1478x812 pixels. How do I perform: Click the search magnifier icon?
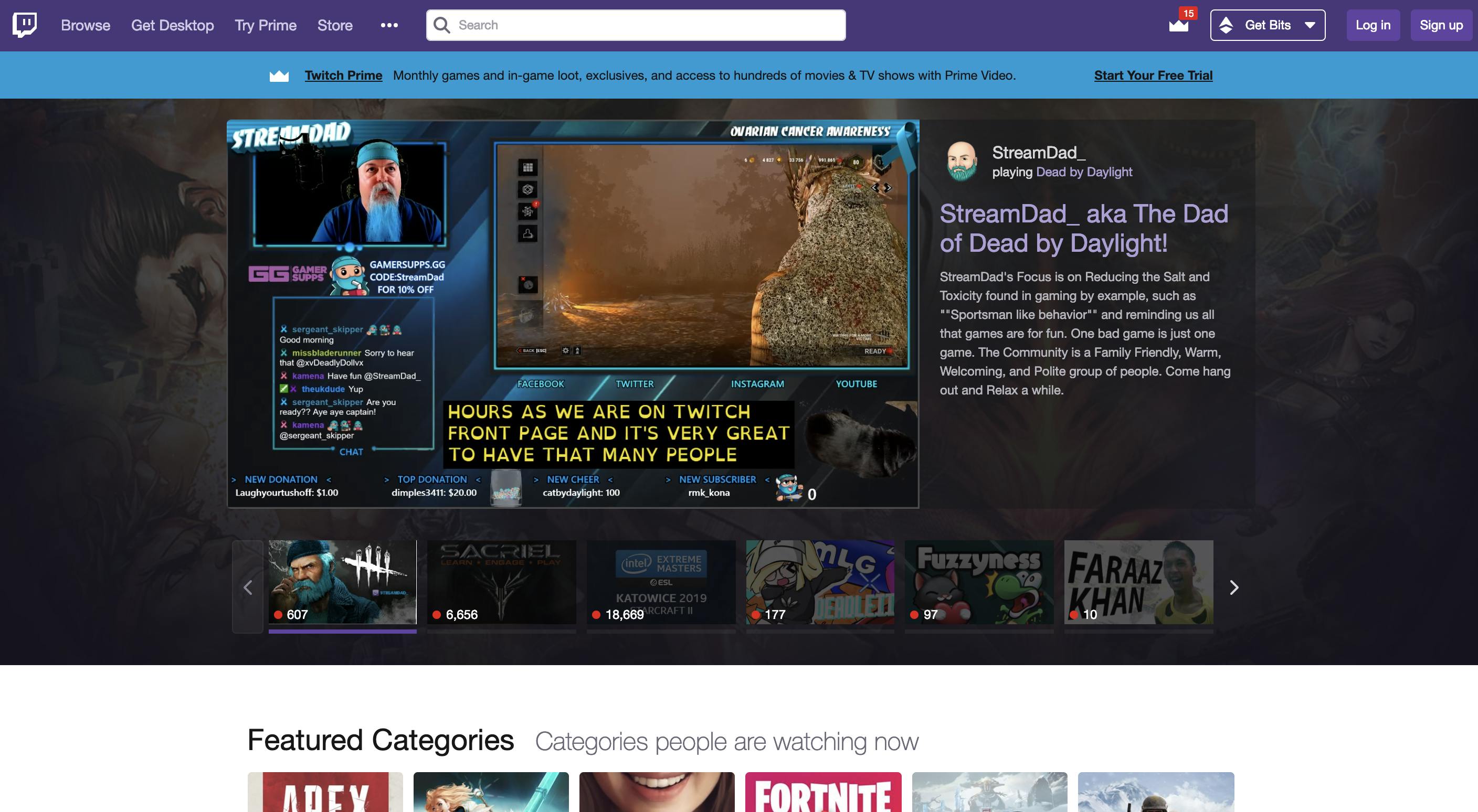tap(442, 25)
